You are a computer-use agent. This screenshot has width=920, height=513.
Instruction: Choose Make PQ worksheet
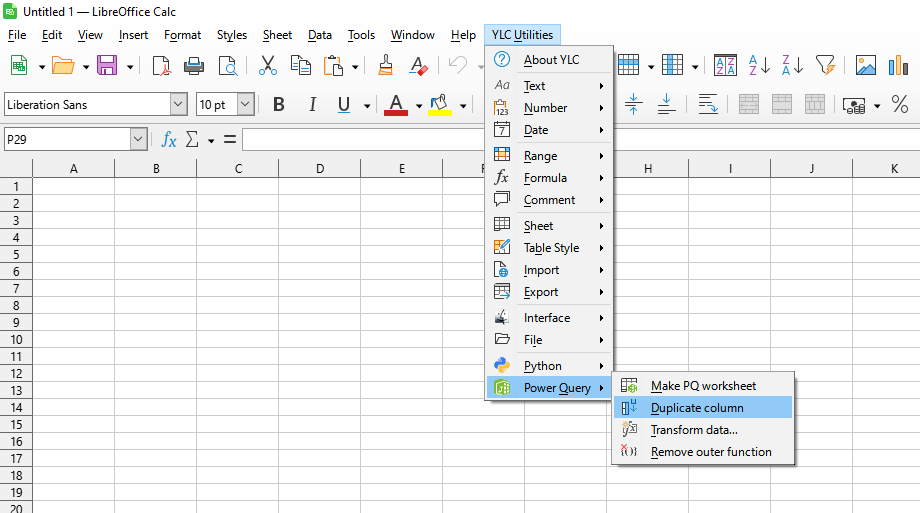point(703,386)
